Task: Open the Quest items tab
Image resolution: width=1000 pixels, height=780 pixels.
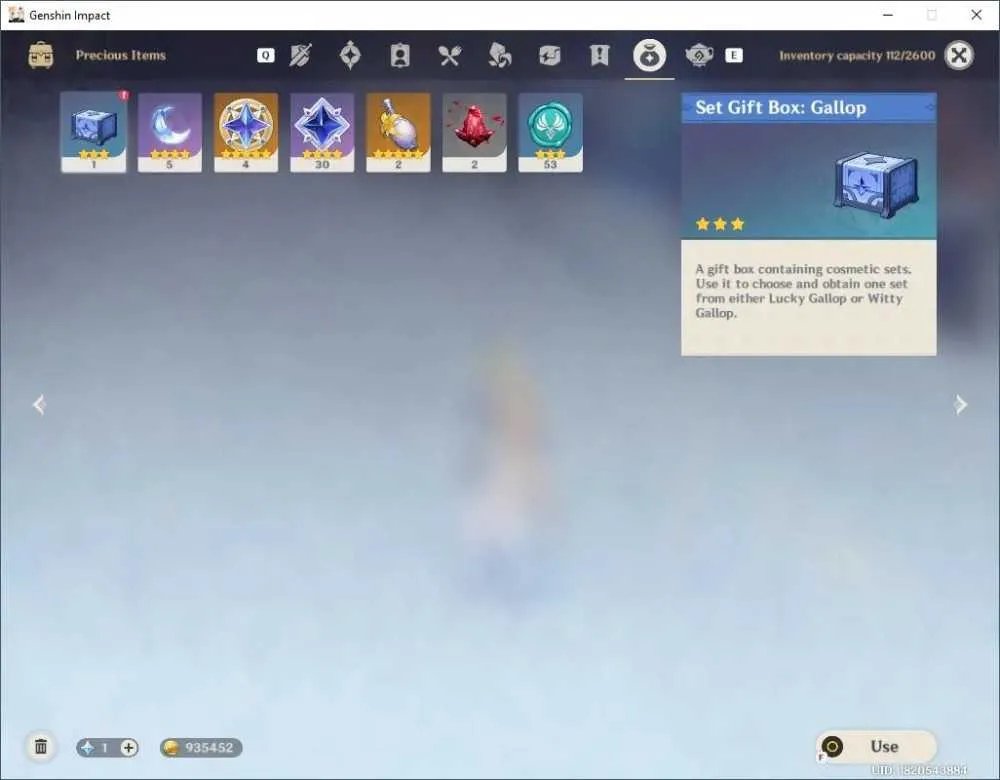Action: pyautogui.click(x=599, y=55)
